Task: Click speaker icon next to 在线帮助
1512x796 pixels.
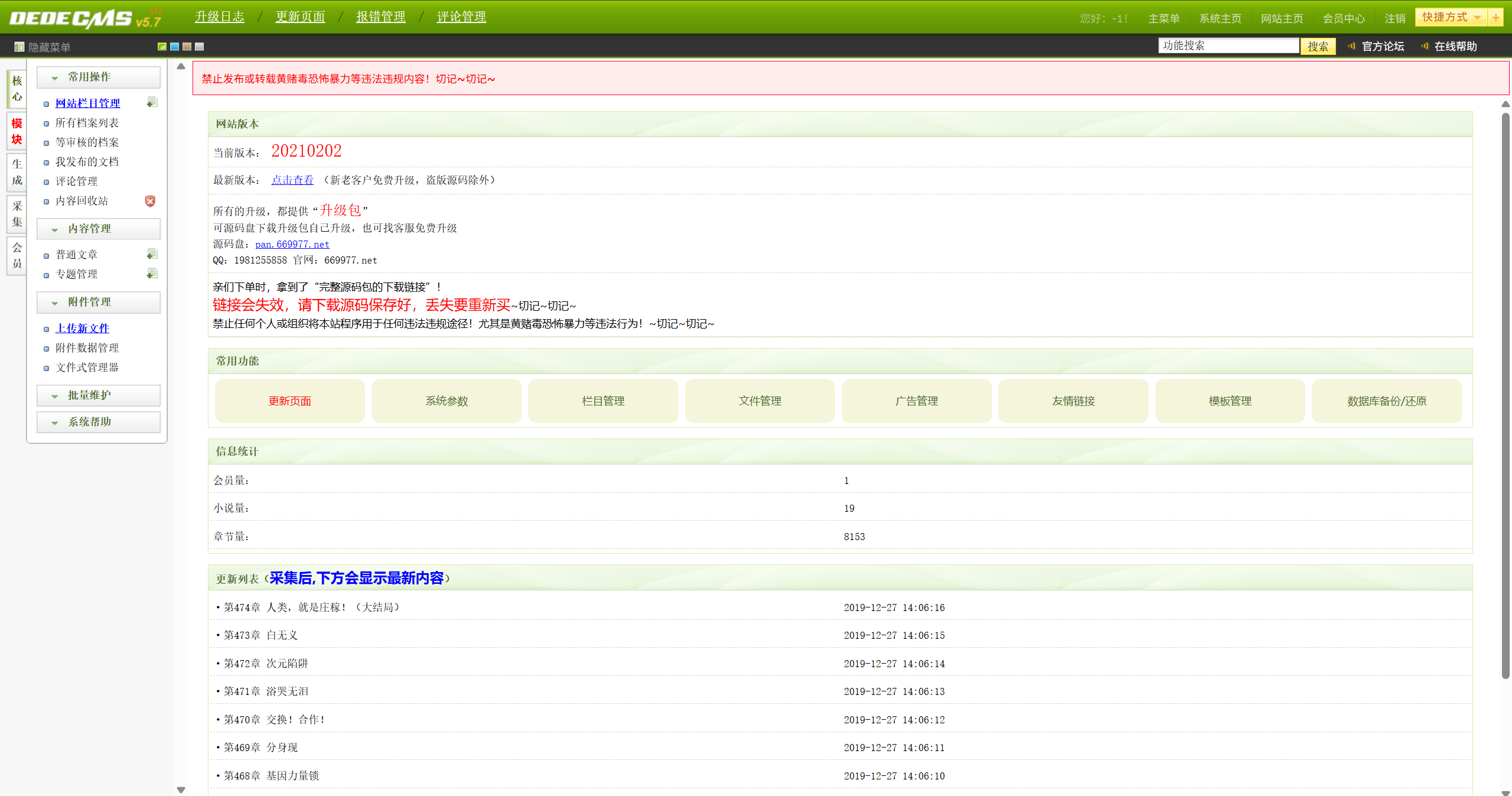Action: [1424, 46]
